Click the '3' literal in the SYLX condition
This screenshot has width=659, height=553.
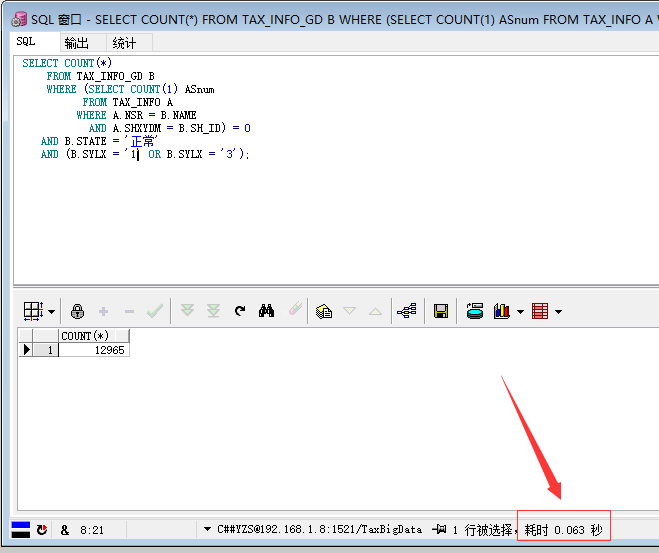pos(229,154)
